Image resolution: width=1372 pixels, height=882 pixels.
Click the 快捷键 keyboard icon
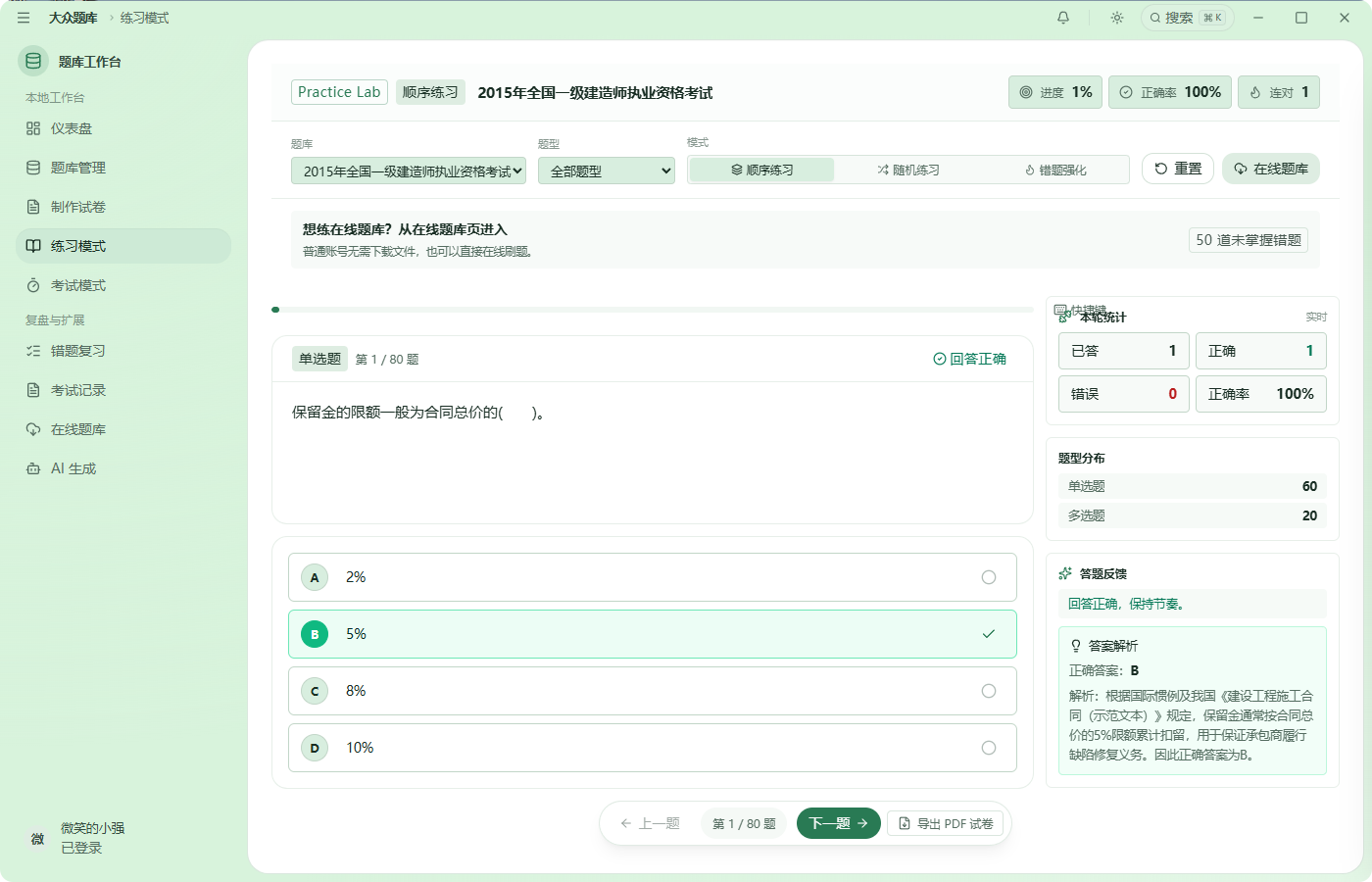[x=1060, y=311]
